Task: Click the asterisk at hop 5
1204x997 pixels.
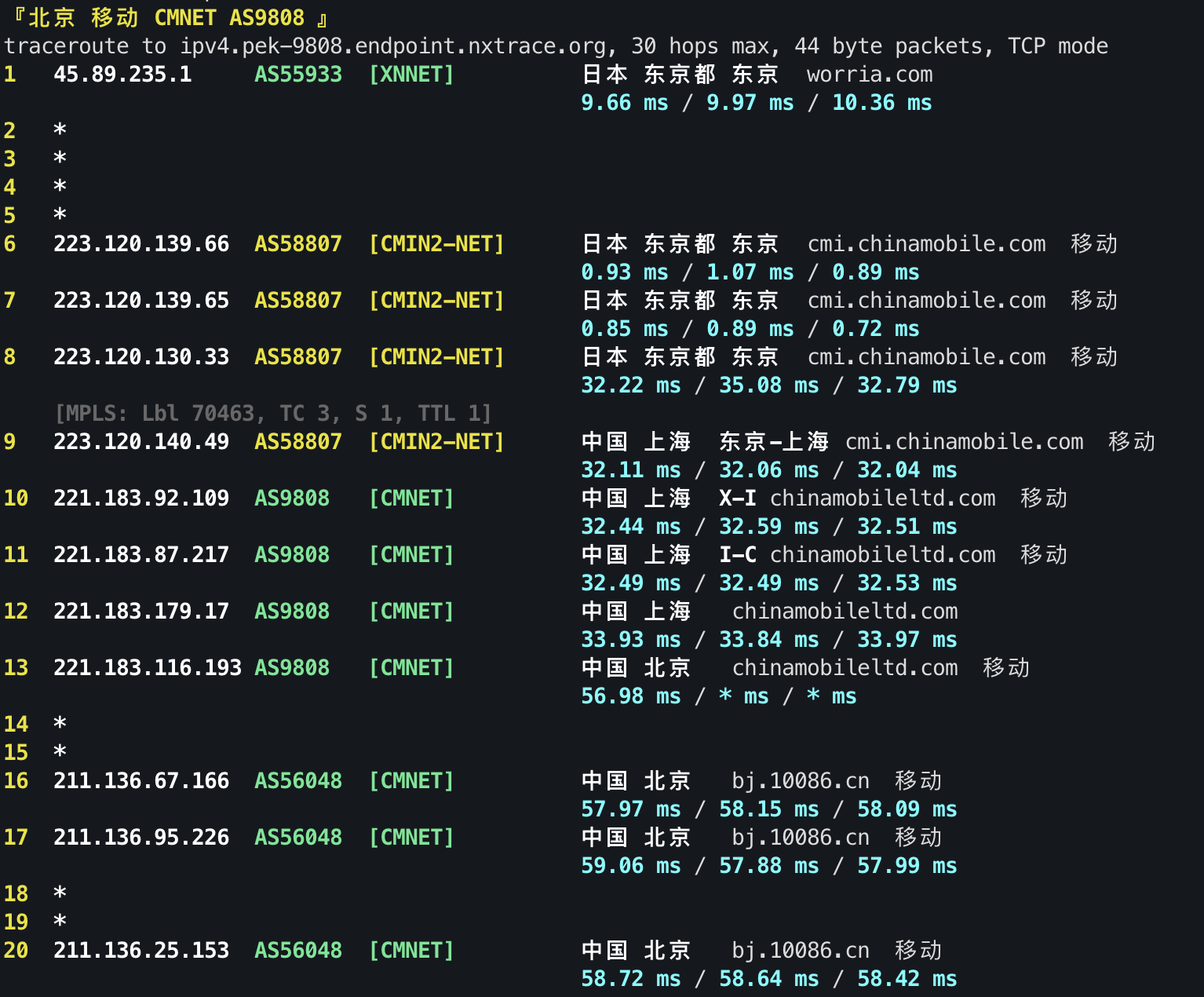Action: [60, 214]
